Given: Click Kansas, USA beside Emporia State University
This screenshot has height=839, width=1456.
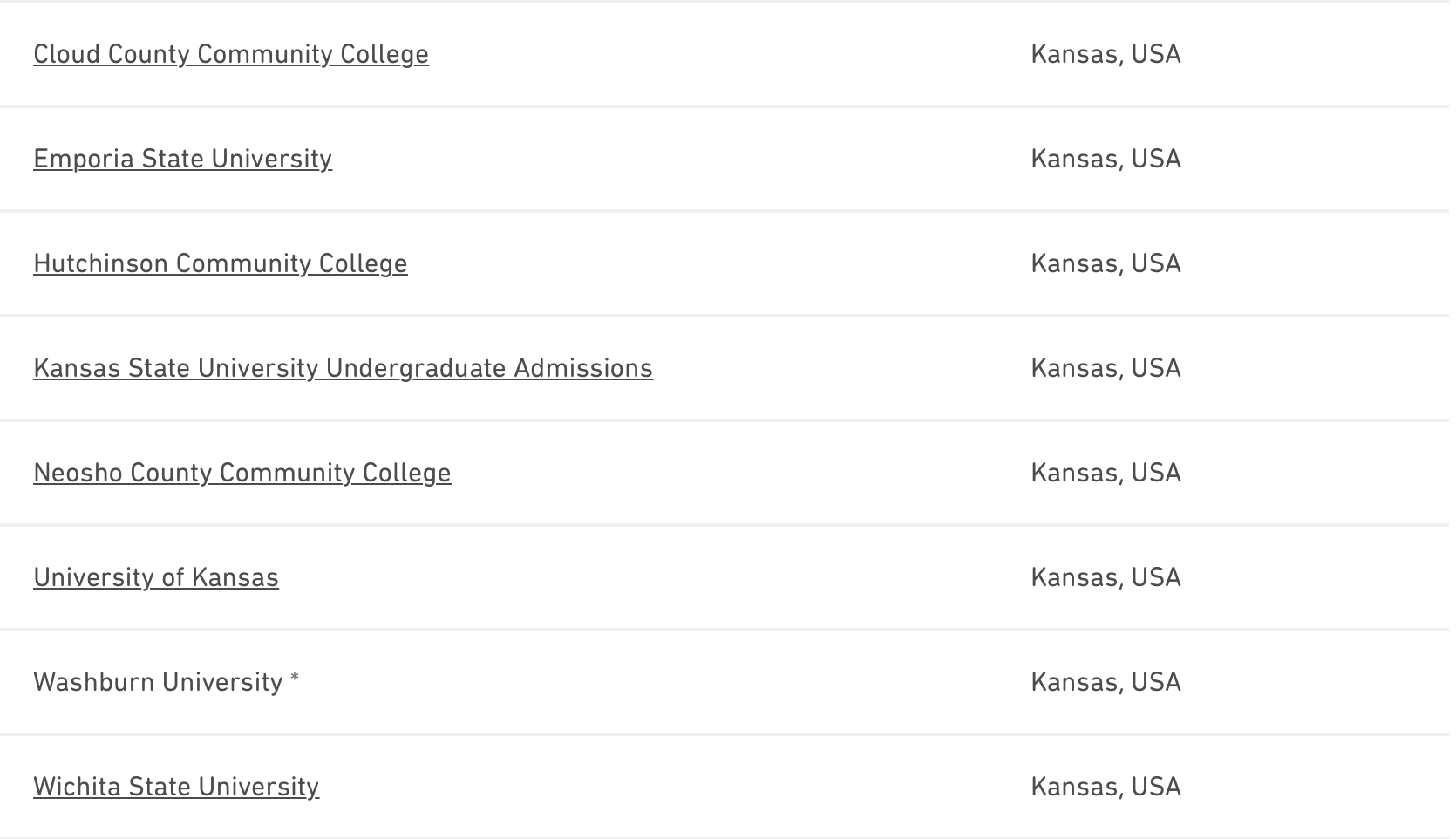Looking at the screenshot, I should pos(1105,159).
